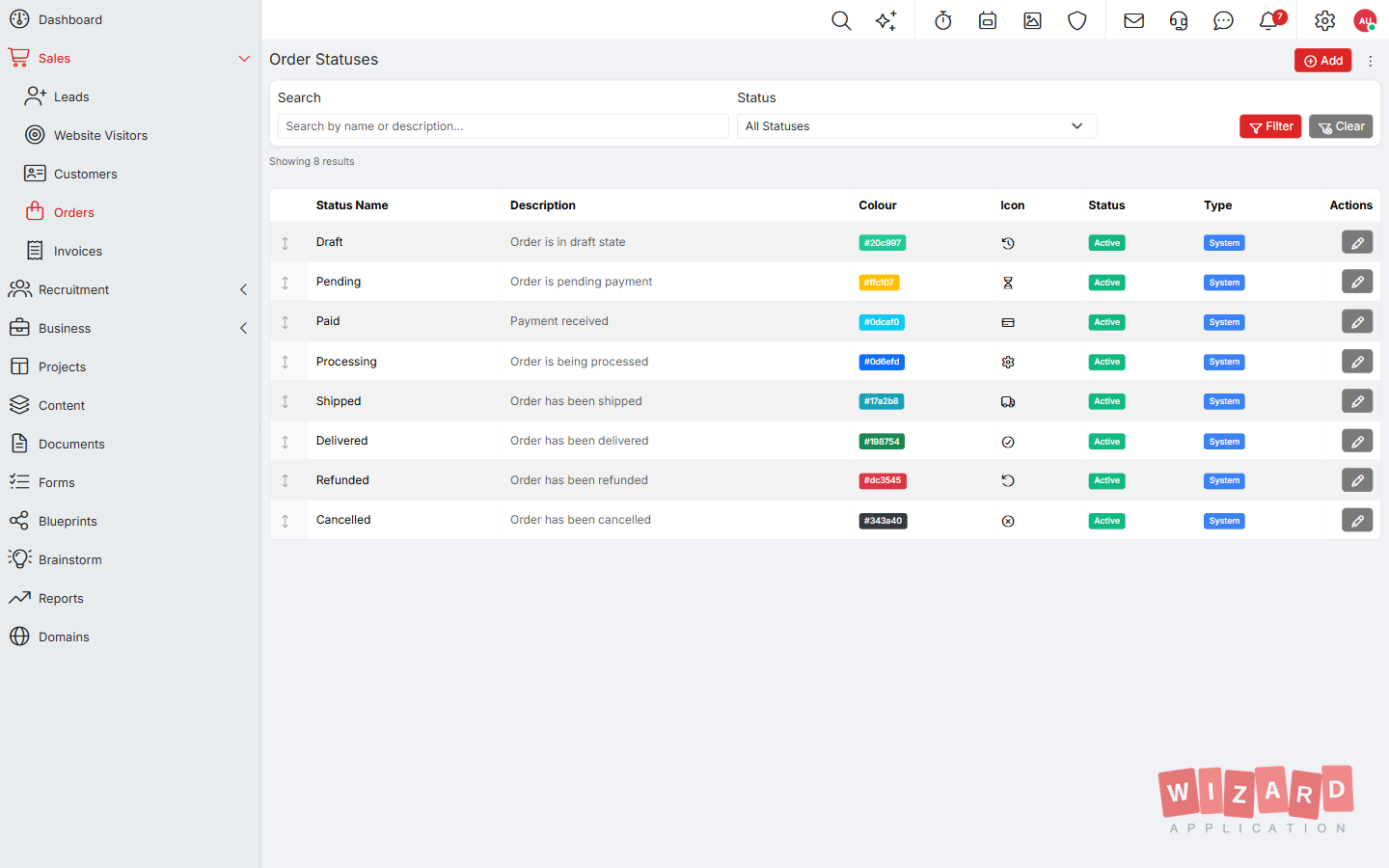This screenshot has width=1389, height=868.
Task: Open the calendar icon in top bar
Action: coord(988,20)
